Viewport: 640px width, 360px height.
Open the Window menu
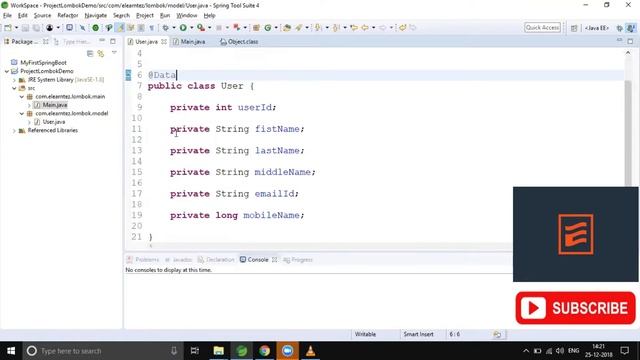[187, 16]
